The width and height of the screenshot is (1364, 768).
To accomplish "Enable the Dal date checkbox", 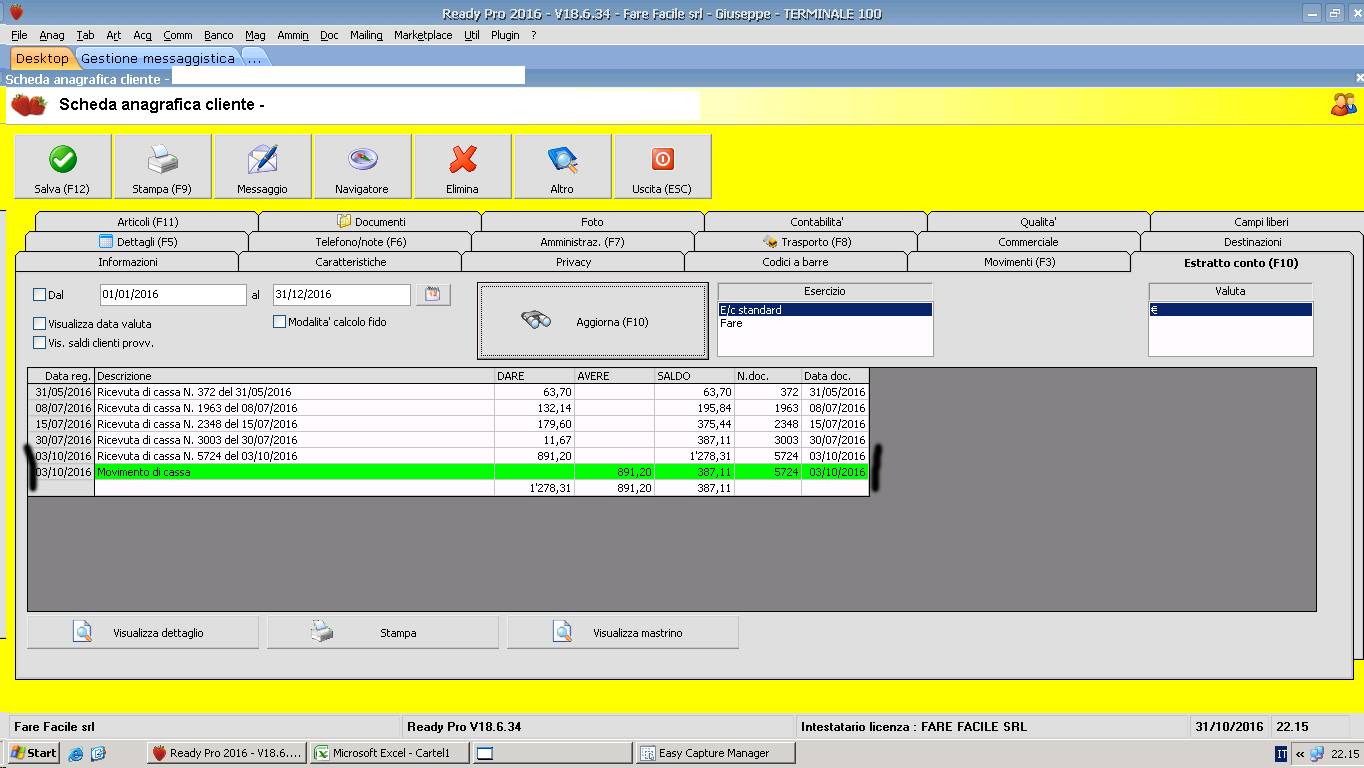I will [x=40, y=295].
